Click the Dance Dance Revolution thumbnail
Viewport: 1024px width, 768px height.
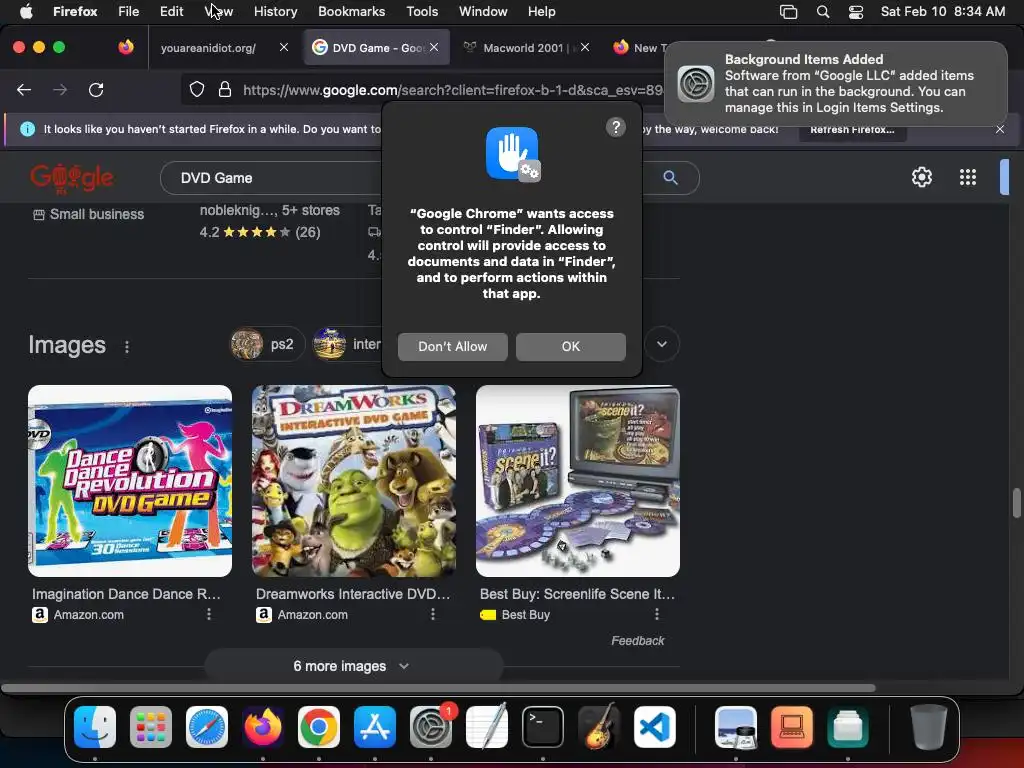pos(130,481)
